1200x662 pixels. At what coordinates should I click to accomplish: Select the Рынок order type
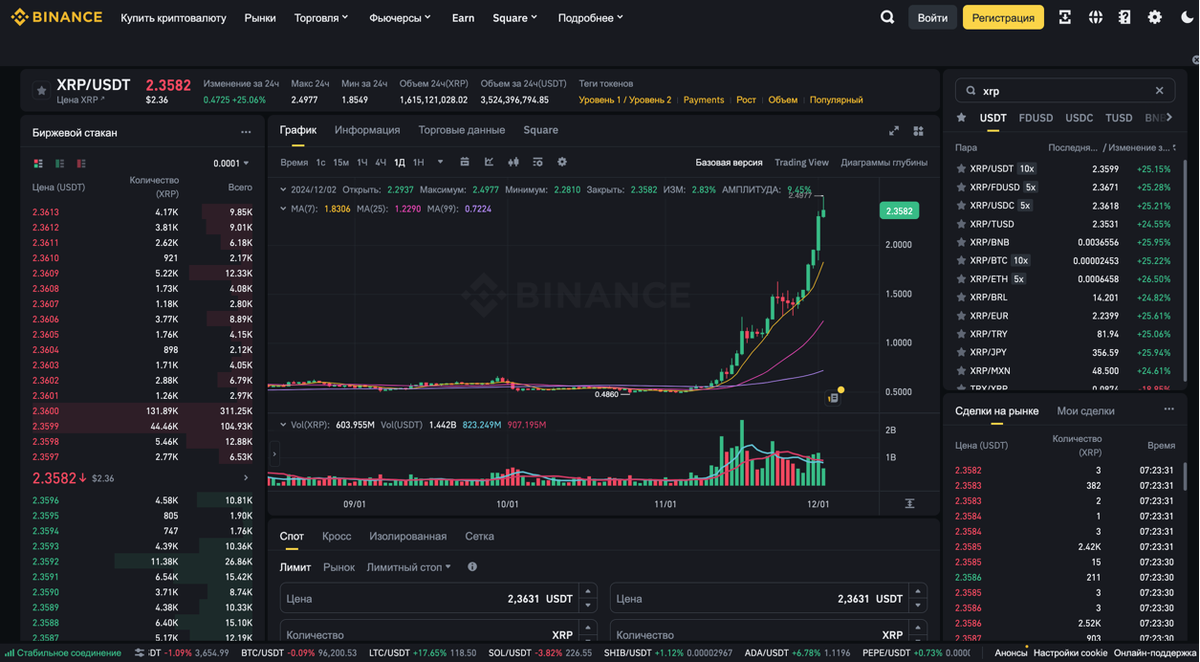tap(339, 567)
